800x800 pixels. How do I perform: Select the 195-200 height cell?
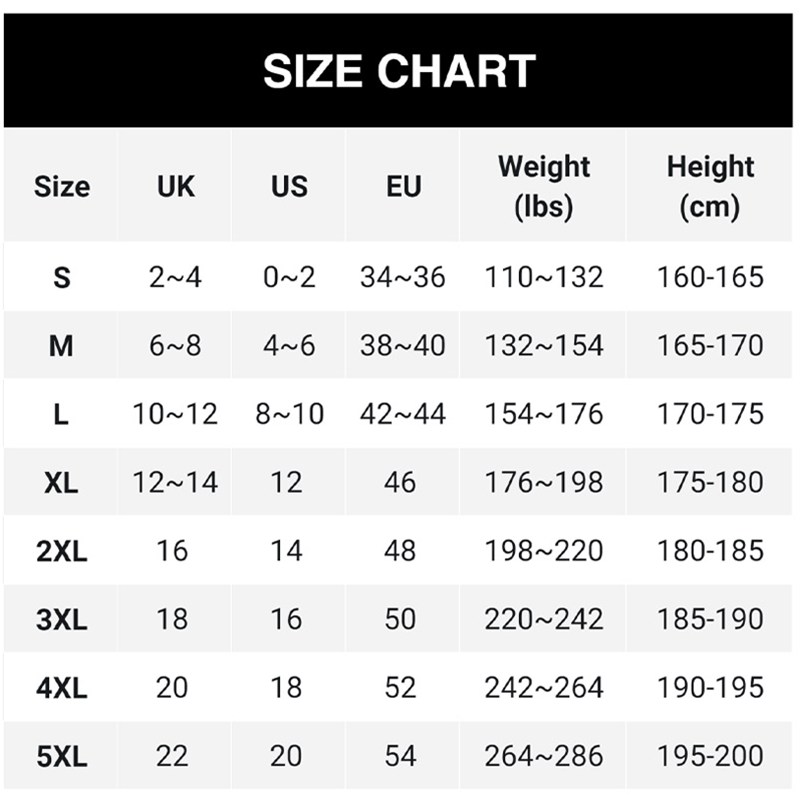point(710,757)
